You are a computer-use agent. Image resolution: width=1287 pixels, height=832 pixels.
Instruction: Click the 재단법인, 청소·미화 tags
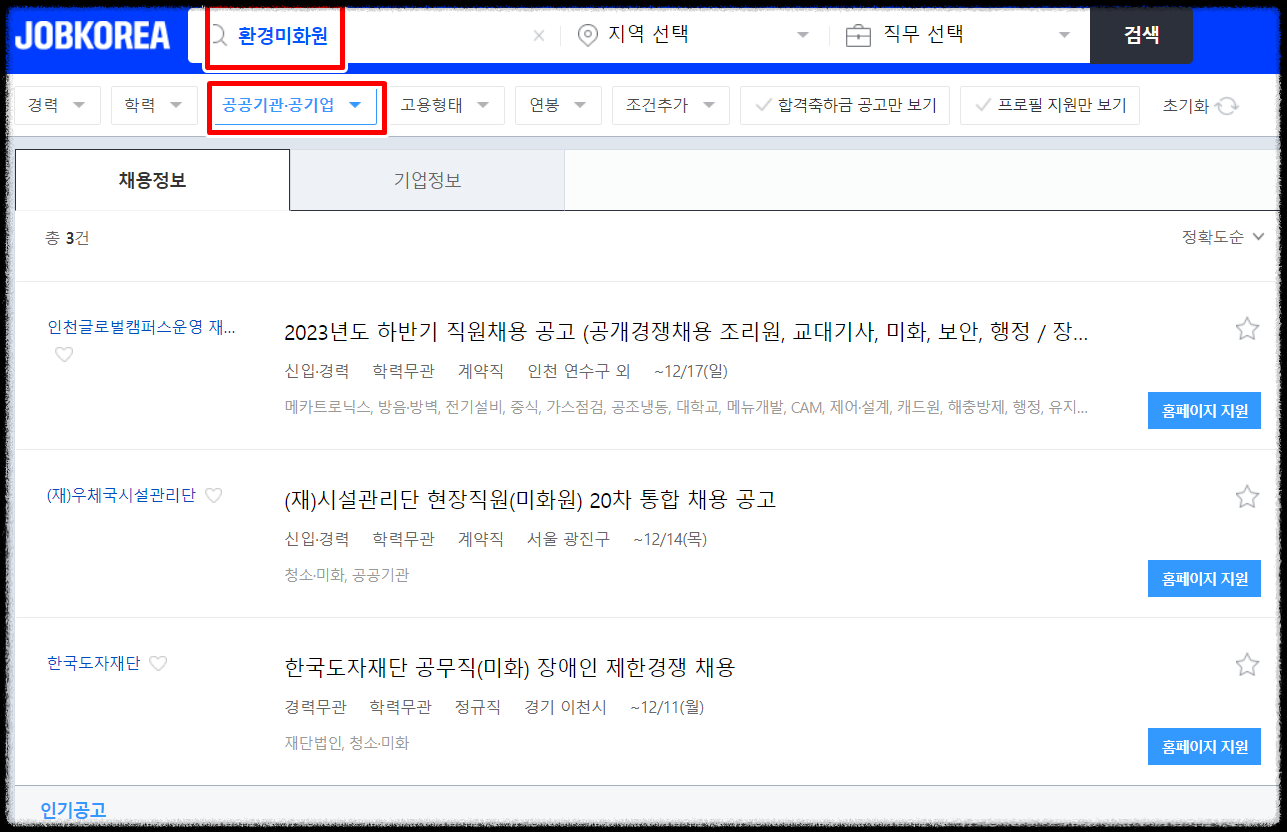click(346, 743)
